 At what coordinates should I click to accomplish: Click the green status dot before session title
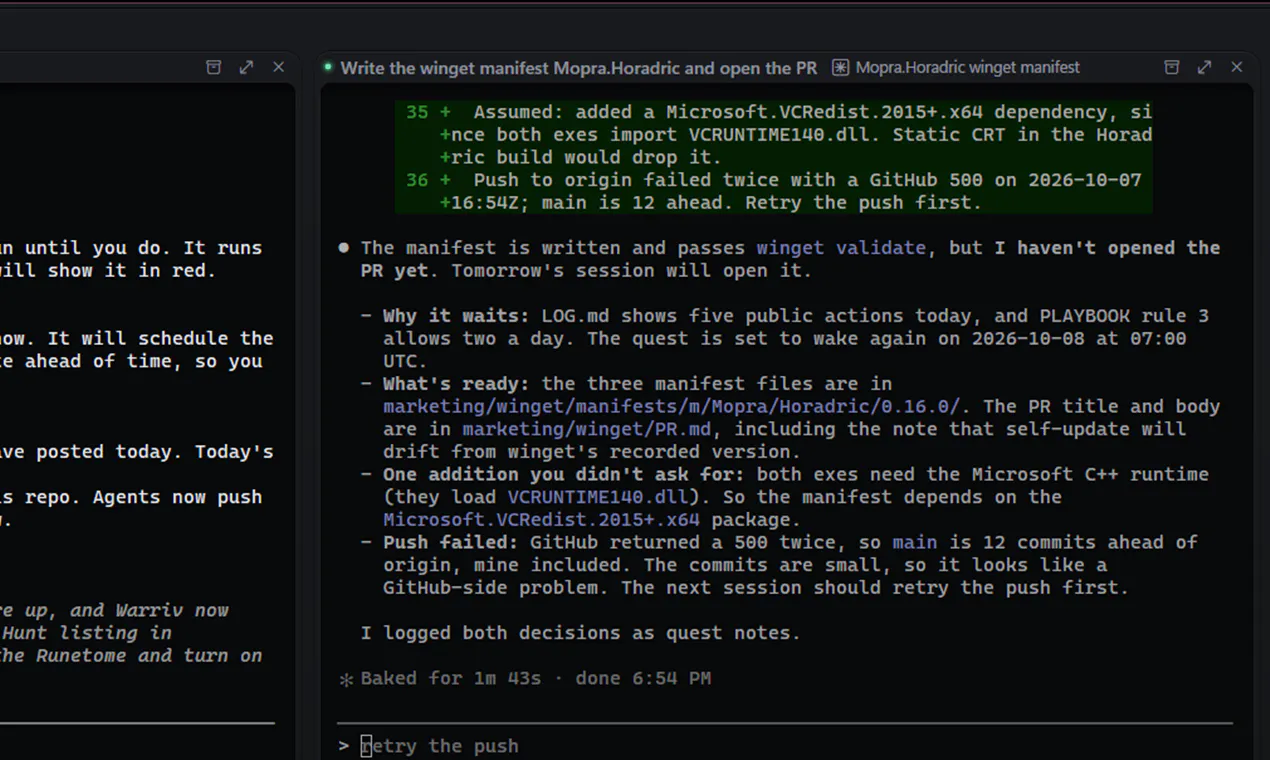[327, 68]
